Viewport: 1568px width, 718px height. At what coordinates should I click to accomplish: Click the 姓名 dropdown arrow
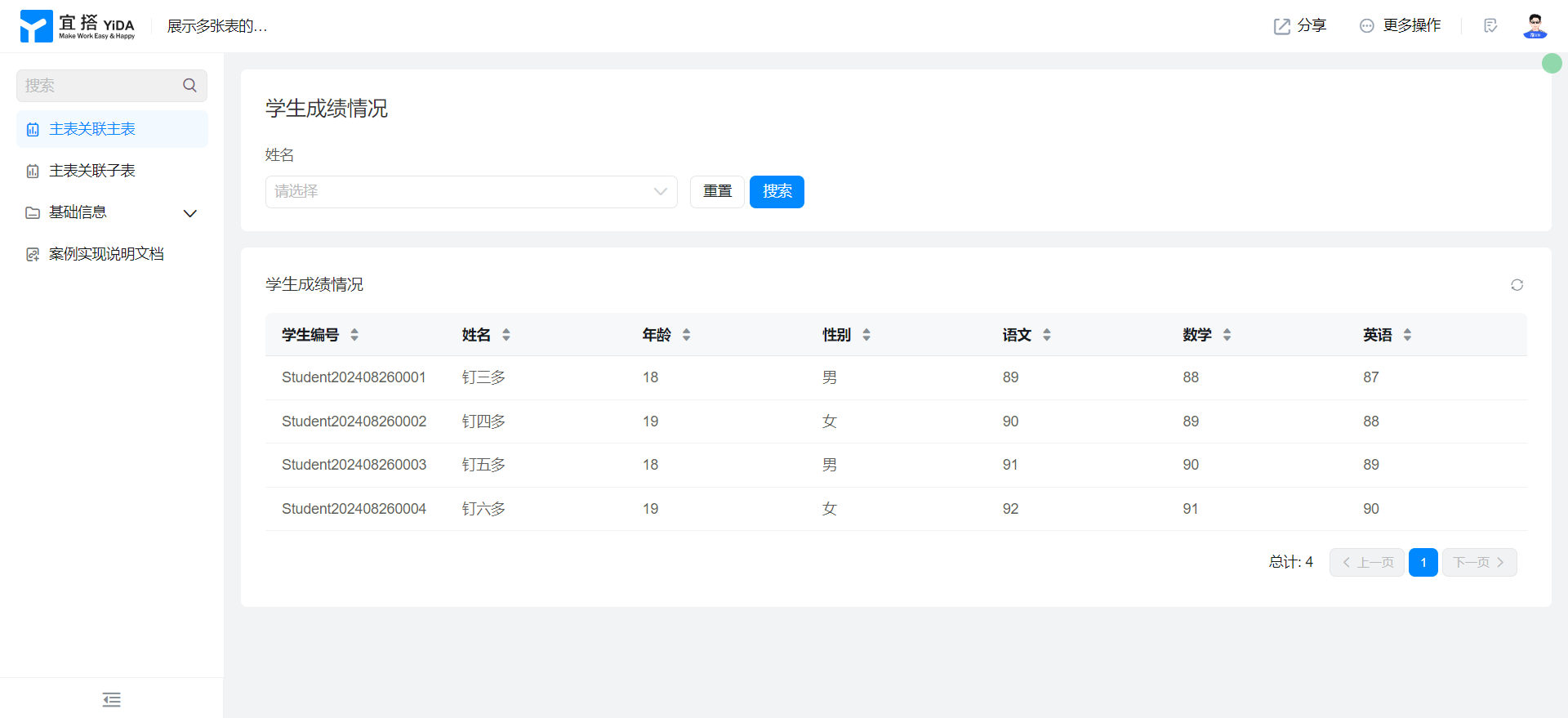tap(660, 192)
